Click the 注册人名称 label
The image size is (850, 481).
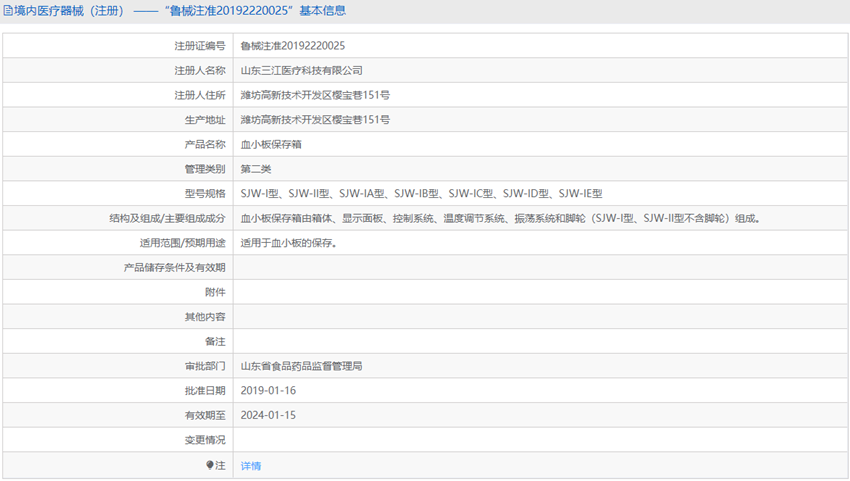[x=199, y=70]
